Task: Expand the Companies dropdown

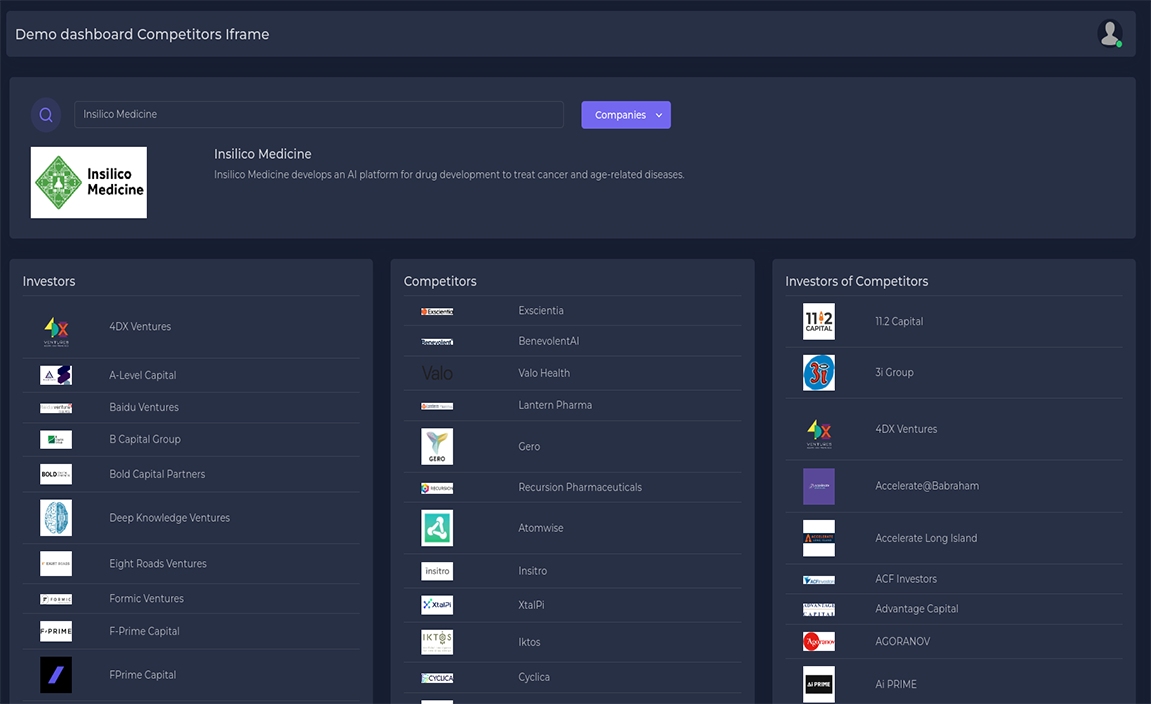Action: tap(626, 115)
